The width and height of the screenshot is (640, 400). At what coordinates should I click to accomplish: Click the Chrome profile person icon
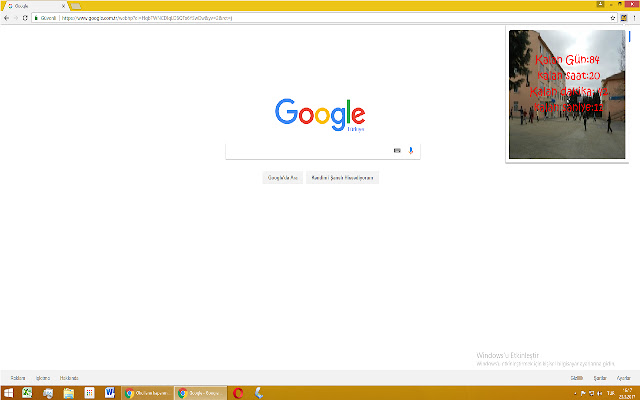pyautogui.click(x=600, y=4)
